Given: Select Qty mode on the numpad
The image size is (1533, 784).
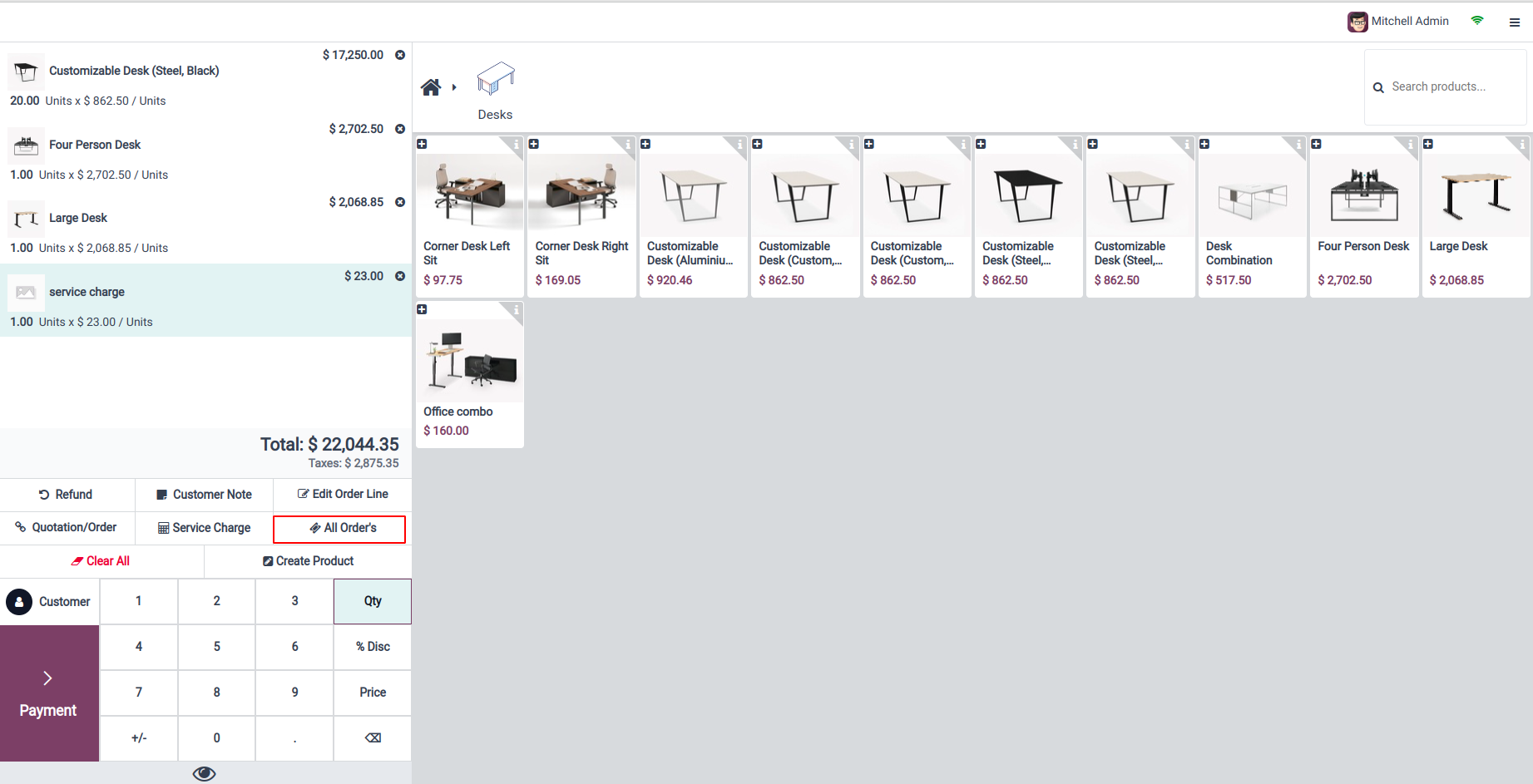Looking at the screenshot, I should 373,601.
